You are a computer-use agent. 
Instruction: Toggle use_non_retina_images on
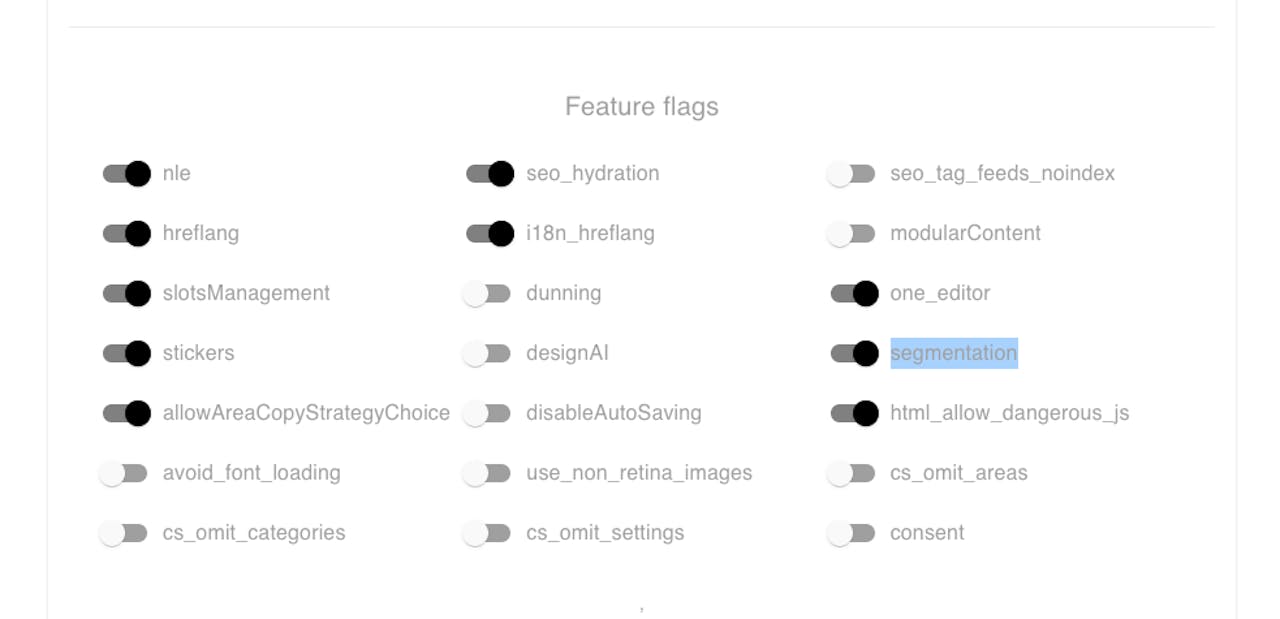(x=488, y=474)
